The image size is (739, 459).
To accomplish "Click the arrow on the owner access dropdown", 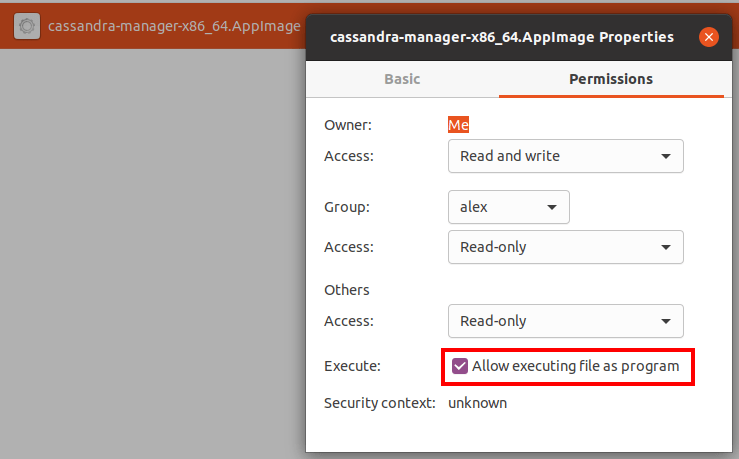I will pos(666,156).
